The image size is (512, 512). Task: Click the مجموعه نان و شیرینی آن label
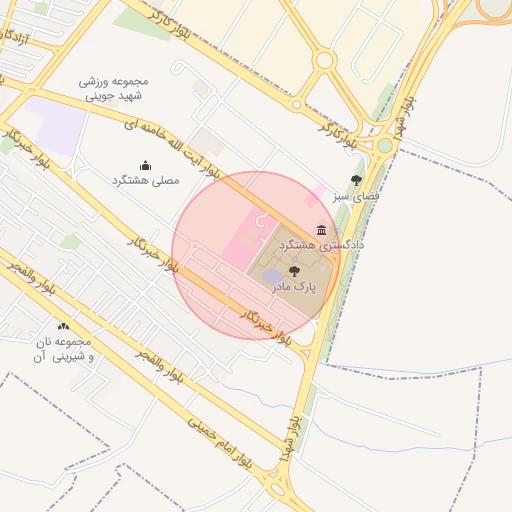63,350
